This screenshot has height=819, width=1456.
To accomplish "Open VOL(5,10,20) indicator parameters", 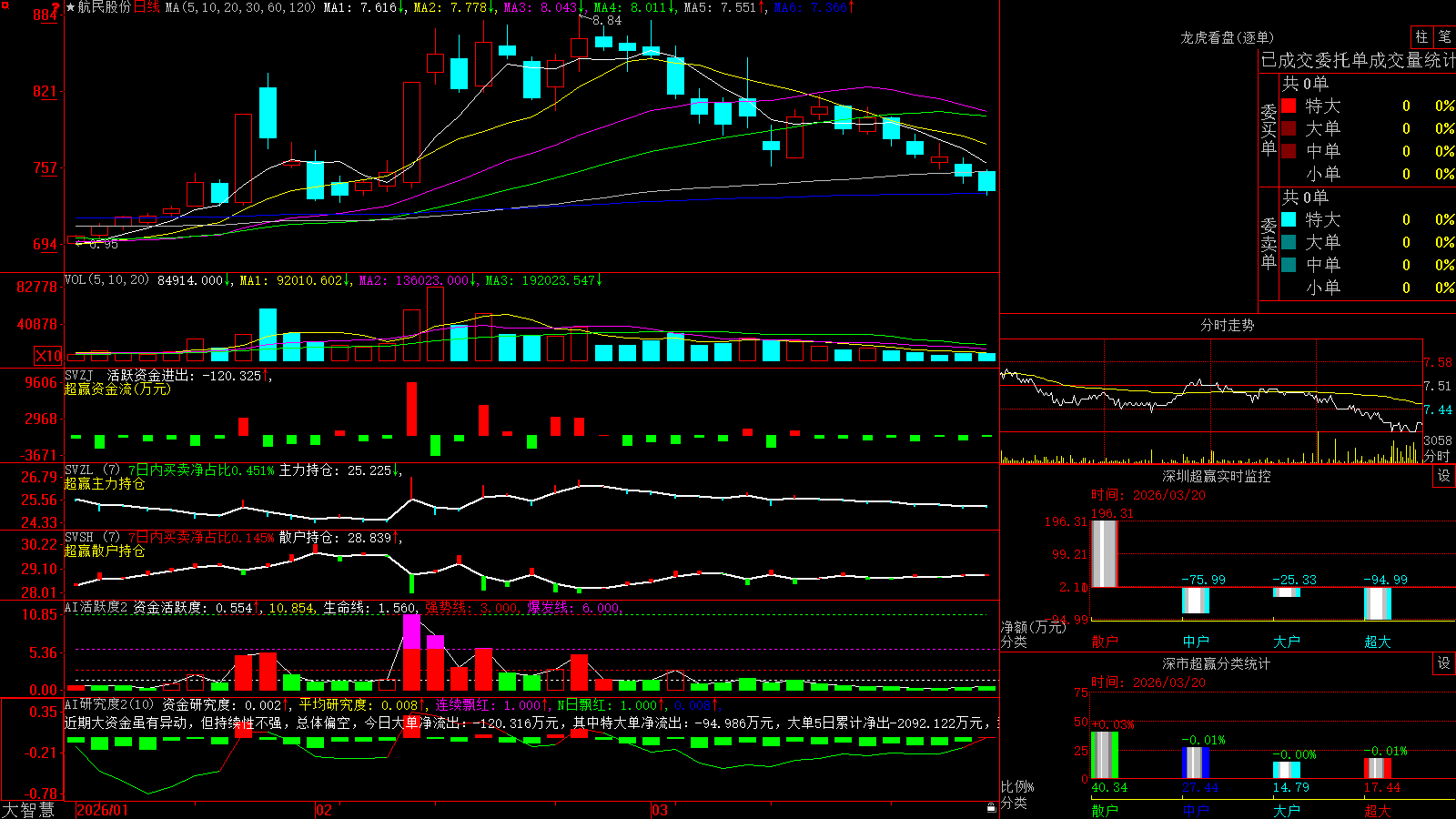I will click(x=106, y=280).
